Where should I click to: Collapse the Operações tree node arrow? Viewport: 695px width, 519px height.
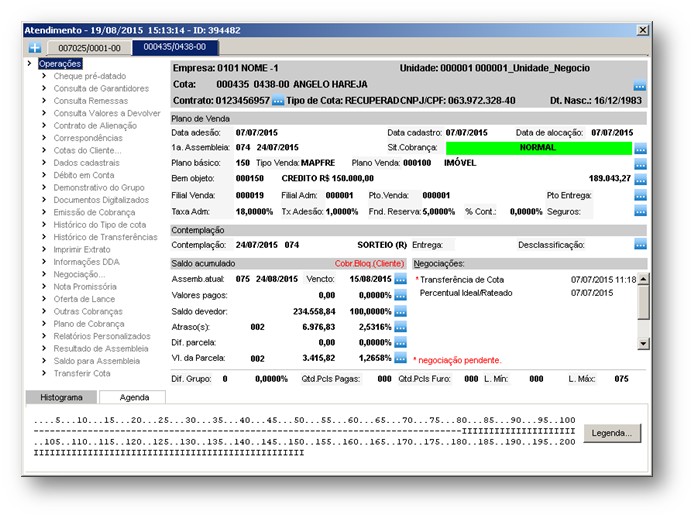[29, 63]
